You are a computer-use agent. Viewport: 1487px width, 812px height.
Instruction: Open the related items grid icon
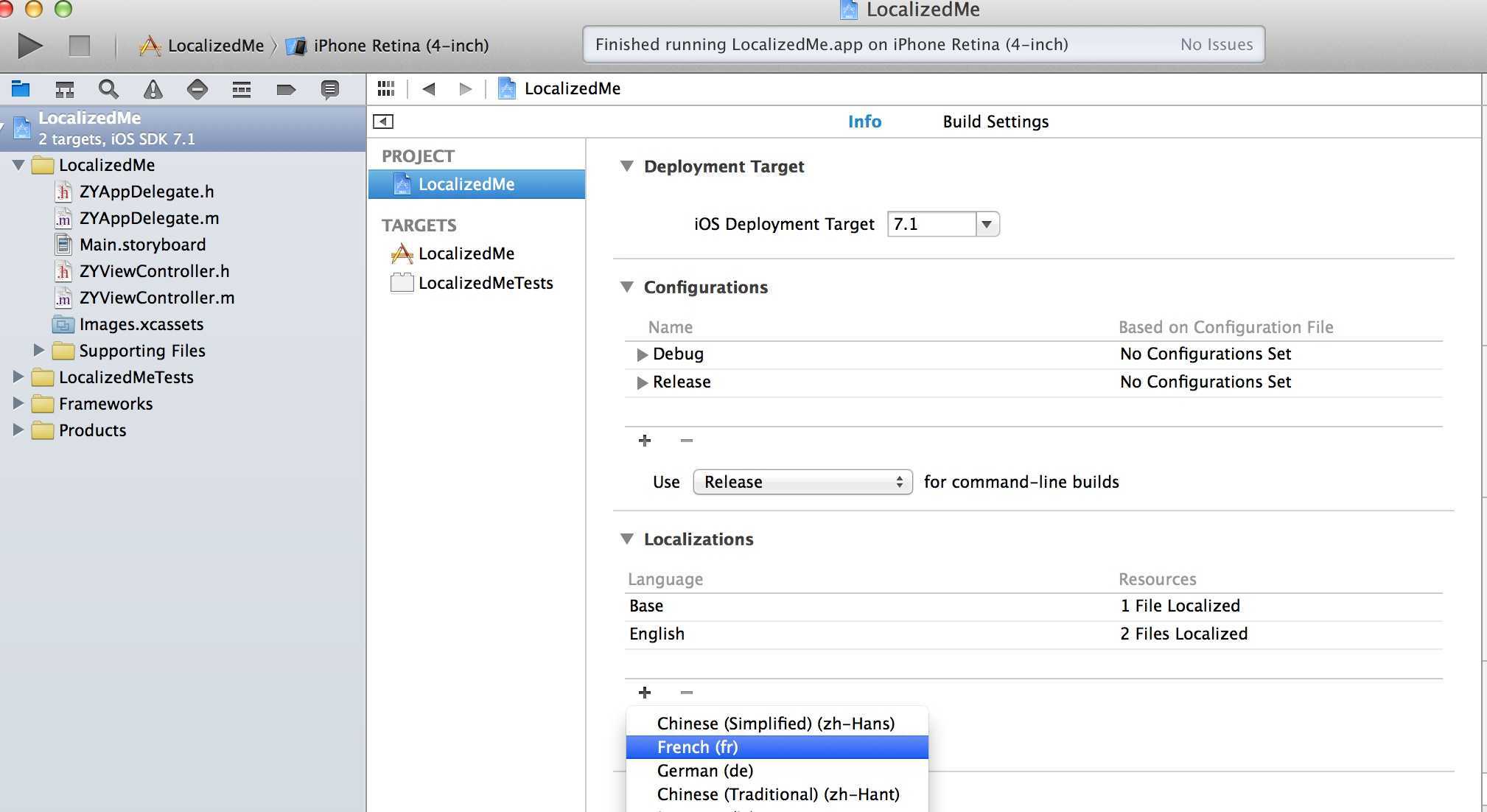pos(386,88)
